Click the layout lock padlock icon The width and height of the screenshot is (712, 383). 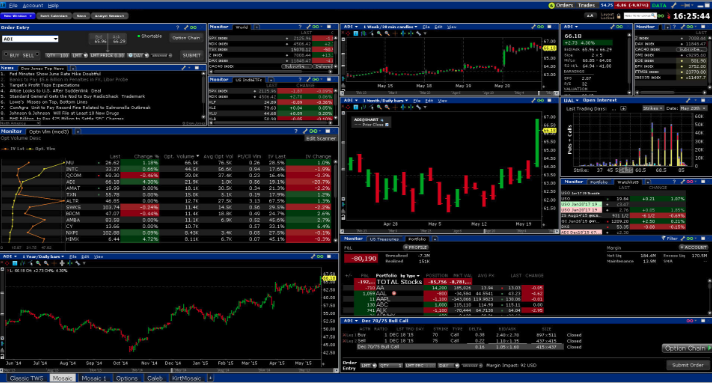(x=618, y=16)
